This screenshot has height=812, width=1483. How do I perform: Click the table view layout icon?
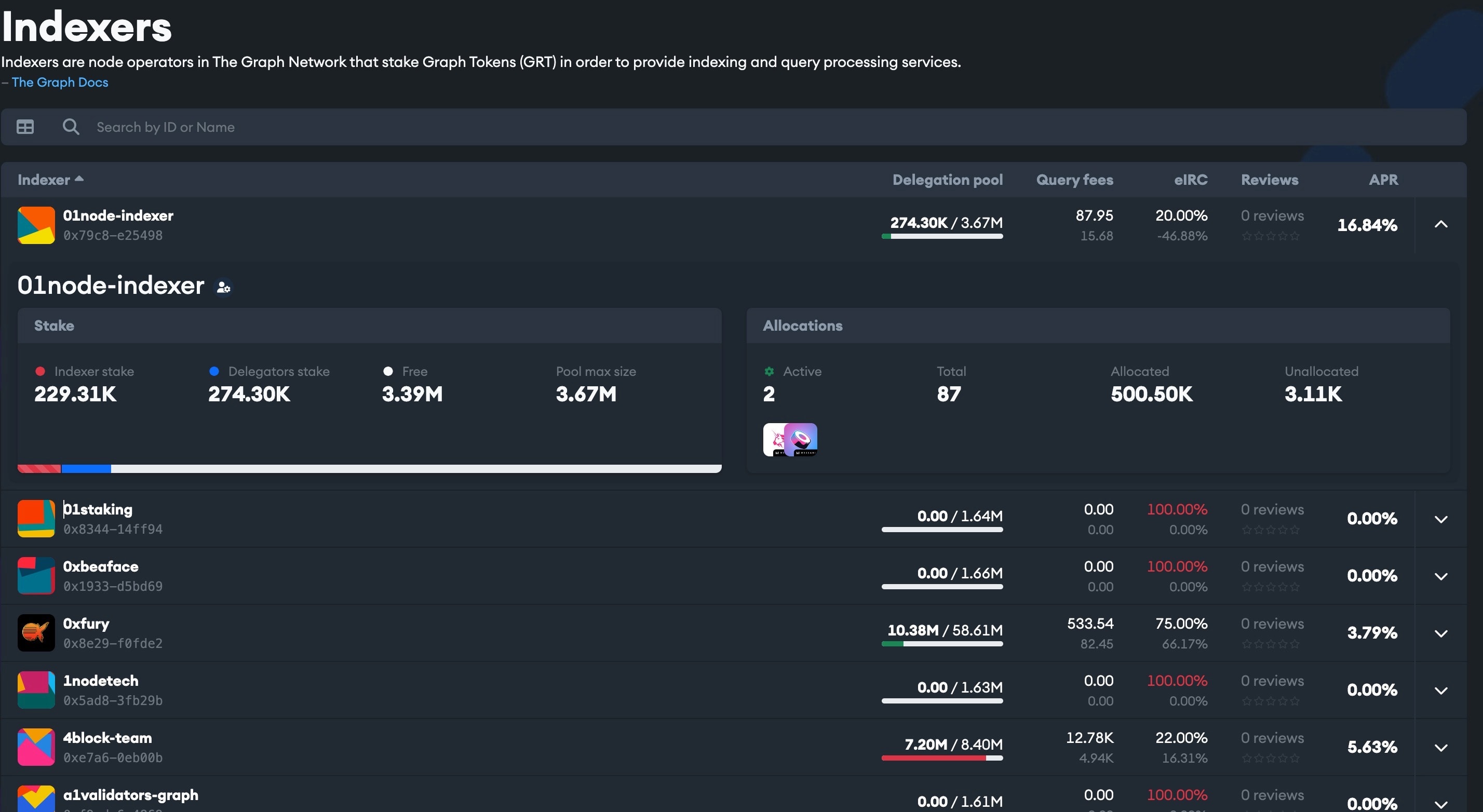[x=25, y=127]
